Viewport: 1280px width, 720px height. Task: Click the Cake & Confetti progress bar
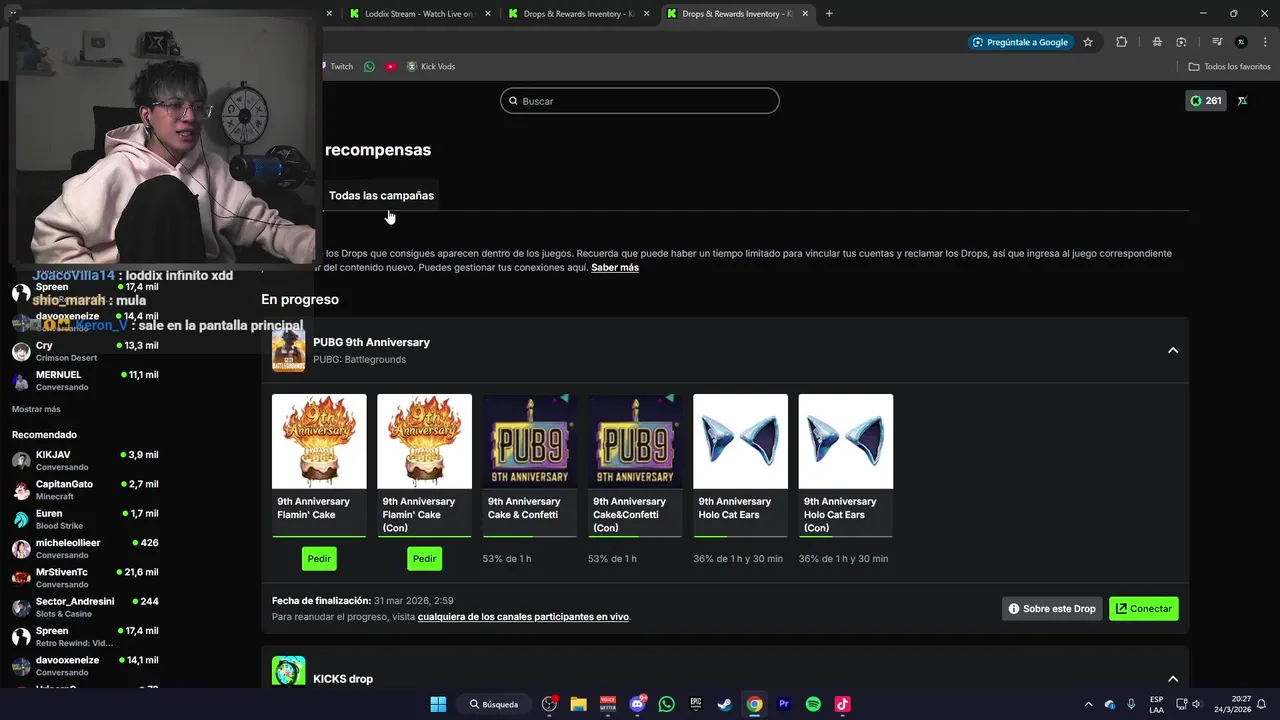coord(530,537)
